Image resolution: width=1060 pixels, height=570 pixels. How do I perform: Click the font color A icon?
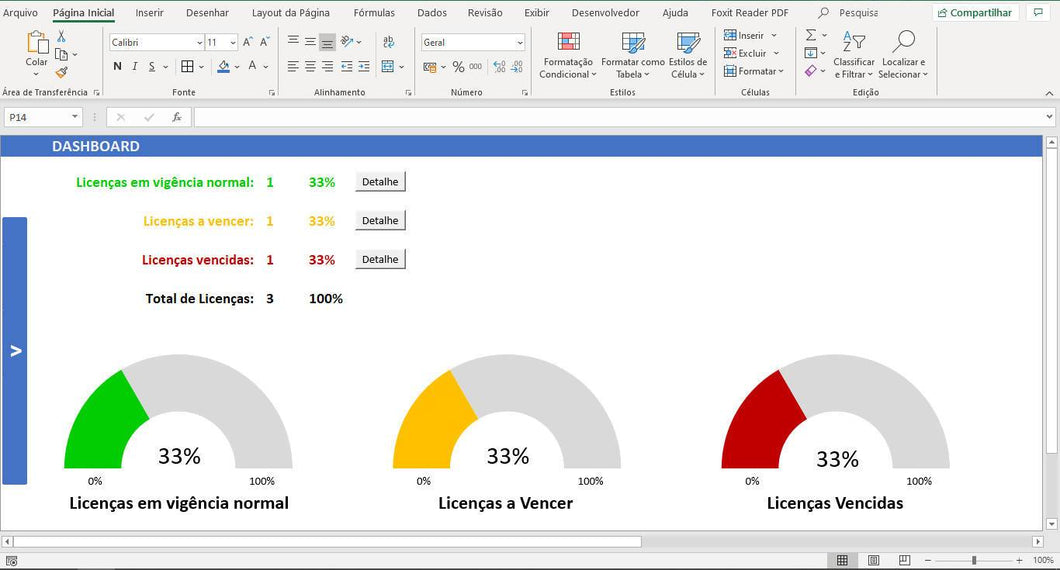click(252, 66)
